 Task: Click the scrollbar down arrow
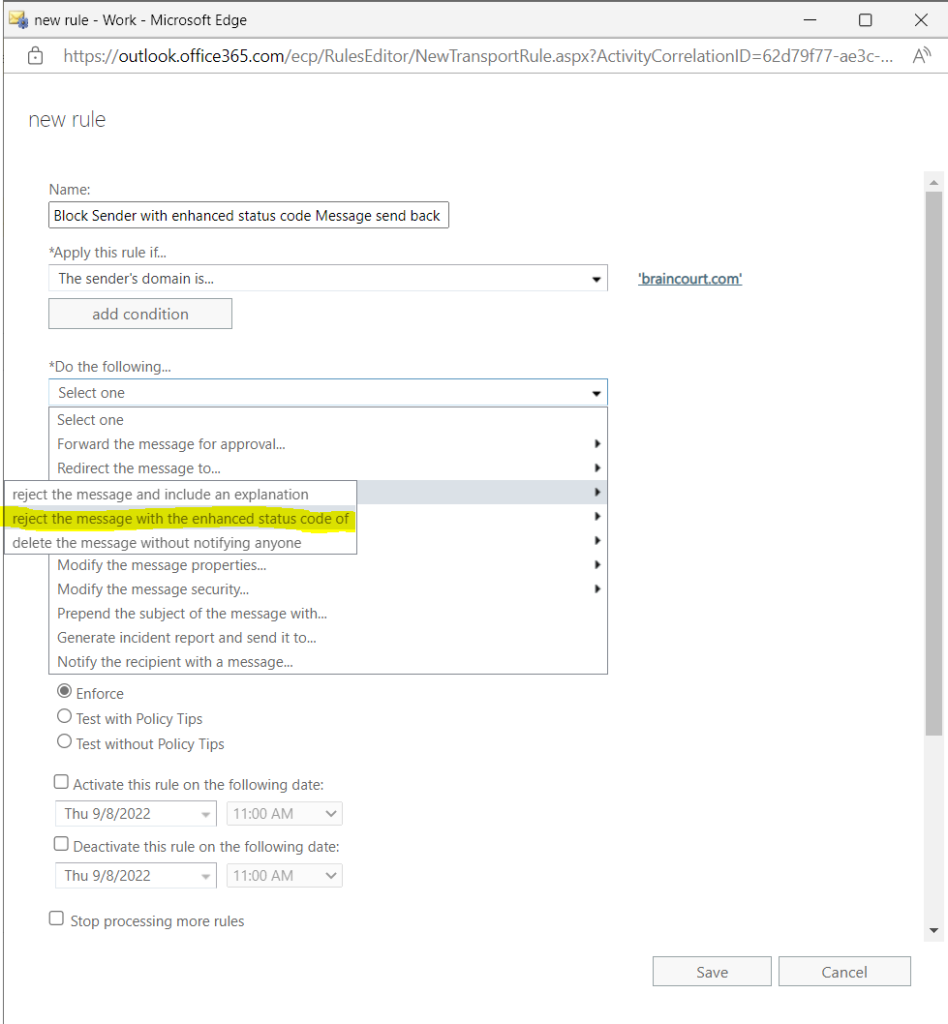[934, 930]
